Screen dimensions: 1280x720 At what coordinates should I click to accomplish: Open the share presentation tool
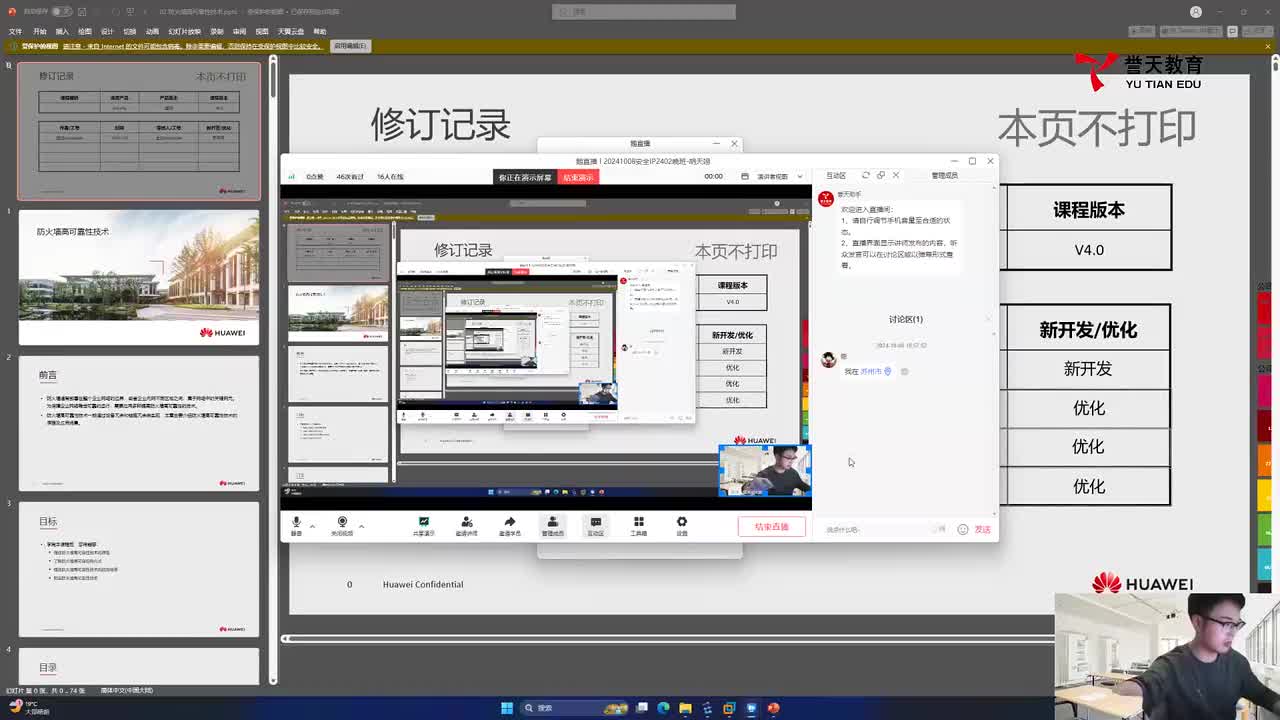pyautogui.click(x=424, y=526)
